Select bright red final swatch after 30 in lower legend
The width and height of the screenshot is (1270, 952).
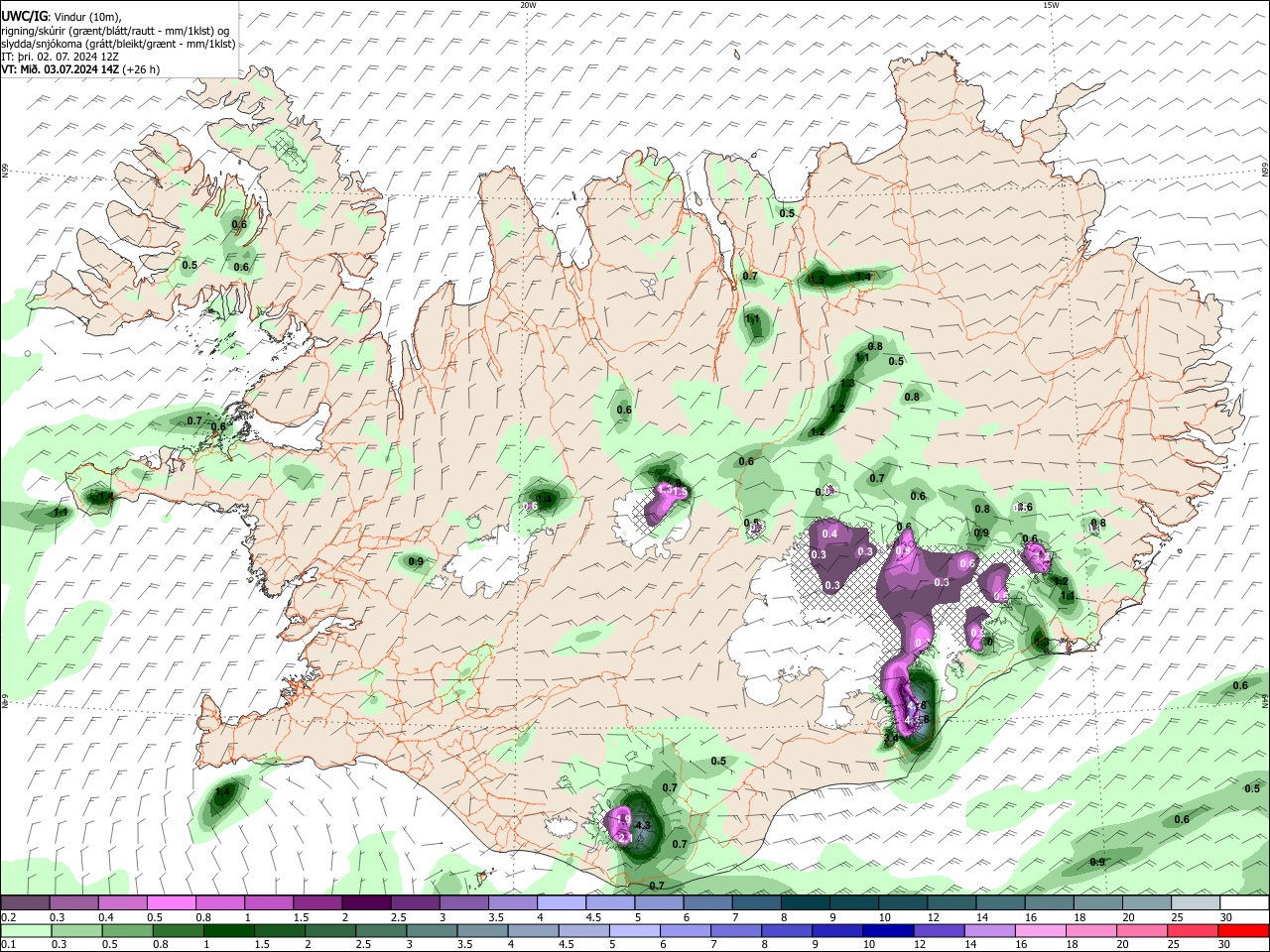(x=1244, y=931)
